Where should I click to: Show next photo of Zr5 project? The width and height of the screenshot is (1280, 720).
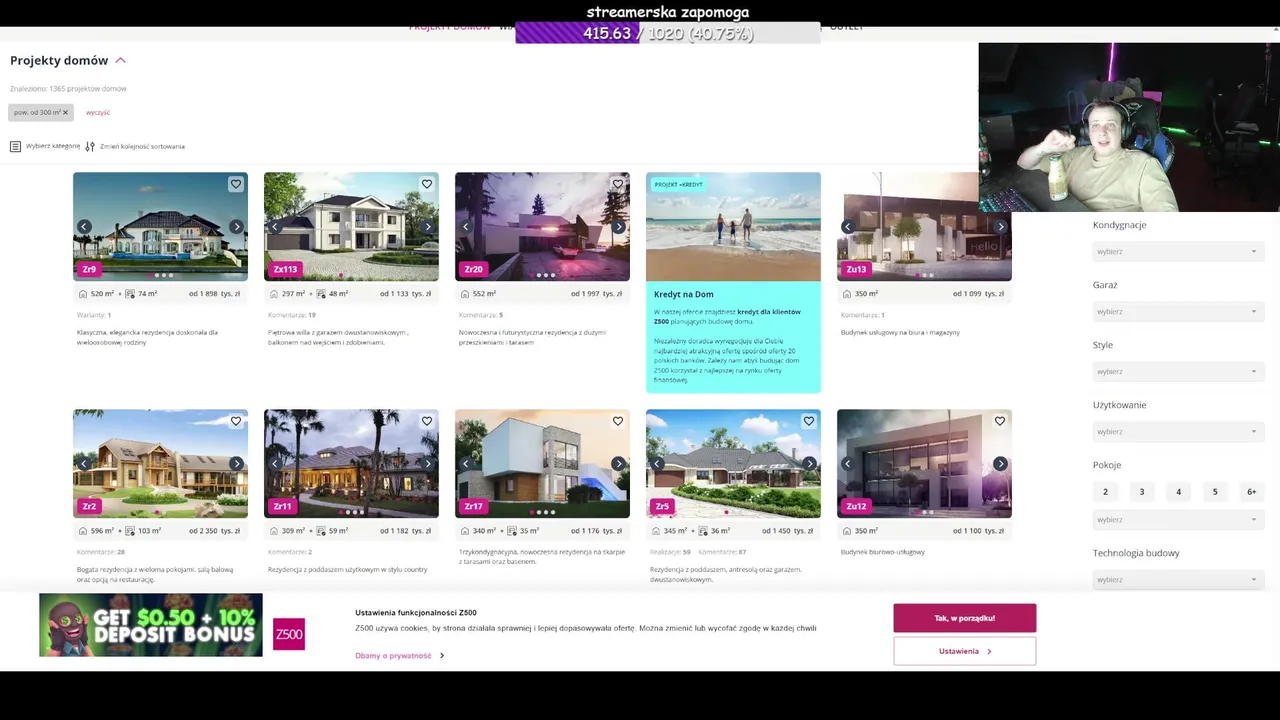click(810, 464)
